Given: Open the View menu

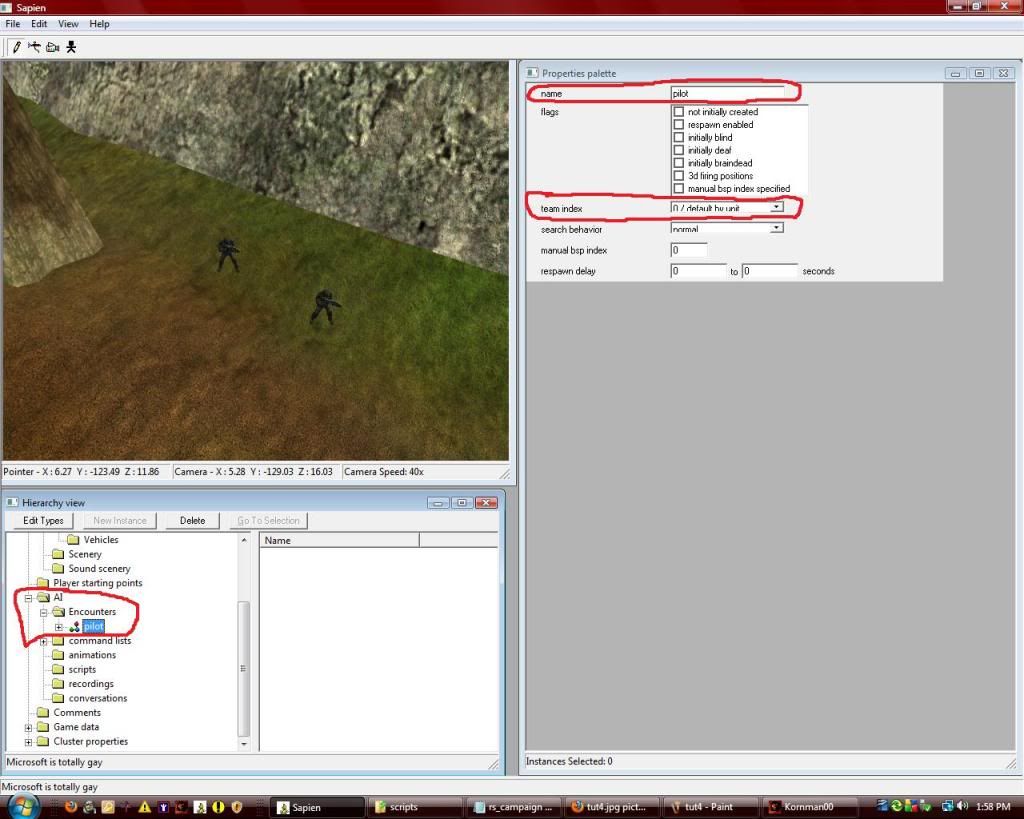Looking at the screenshot, I should [68, 24].
